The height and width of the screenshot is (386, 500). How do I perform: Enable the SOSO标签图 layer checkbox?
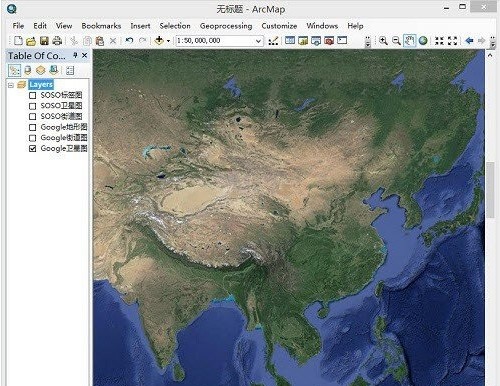(33, 96)
